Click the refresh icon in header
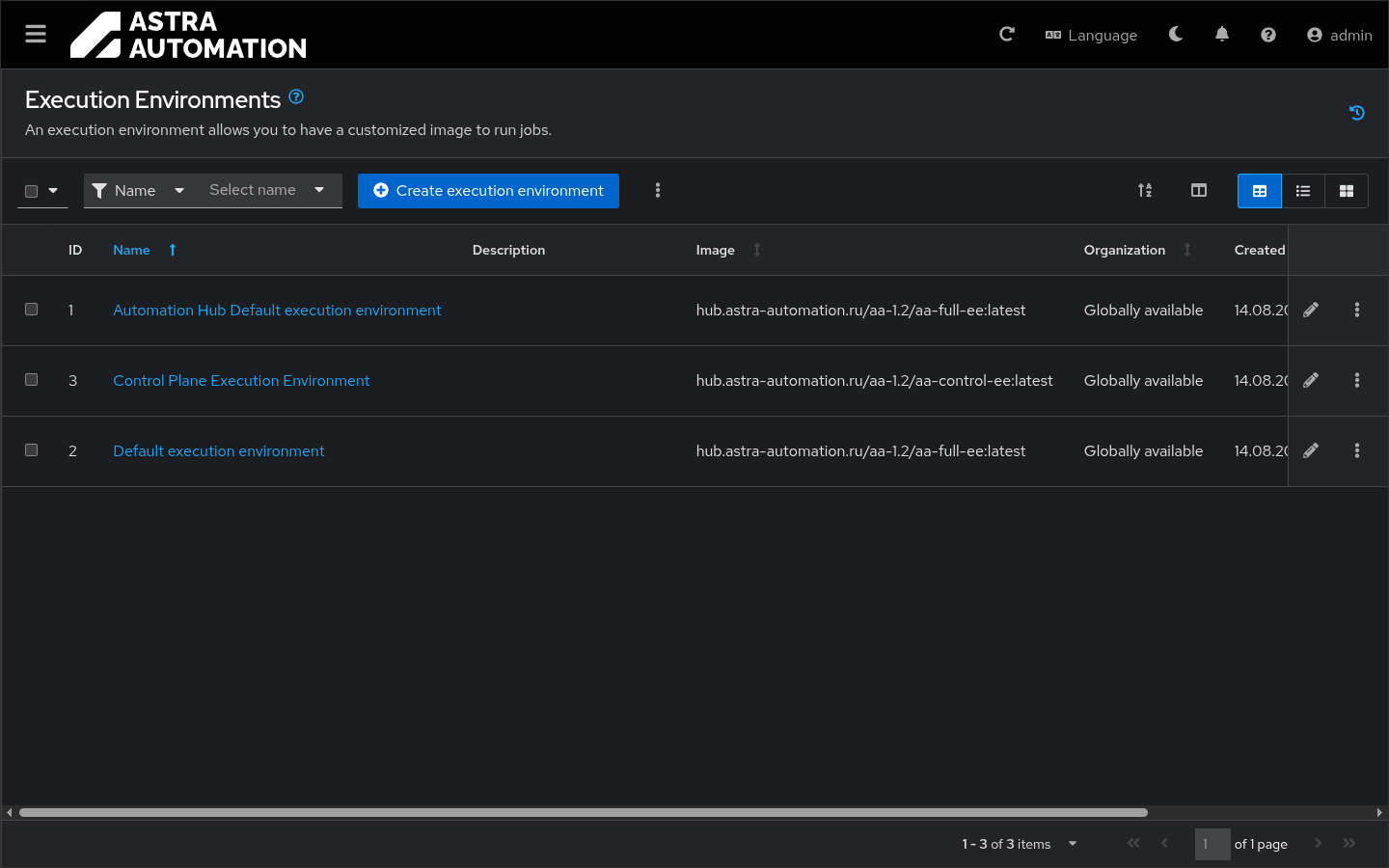The height and width of the screenshot is (868, 1389). pyautogui.click(x=1006, y=35)
